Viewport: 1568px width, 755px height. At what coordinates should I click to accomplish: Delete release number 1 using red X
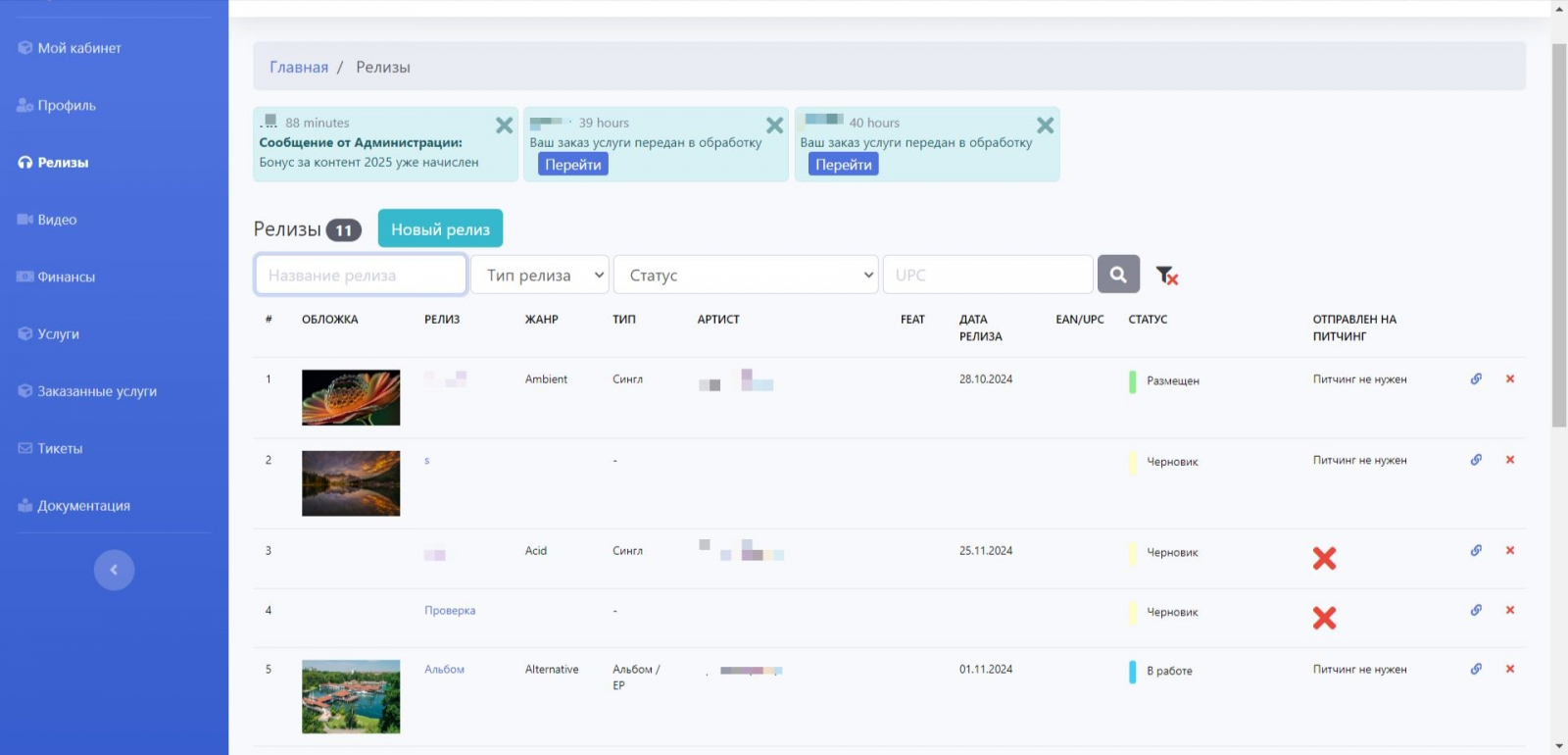point(1509,379)
